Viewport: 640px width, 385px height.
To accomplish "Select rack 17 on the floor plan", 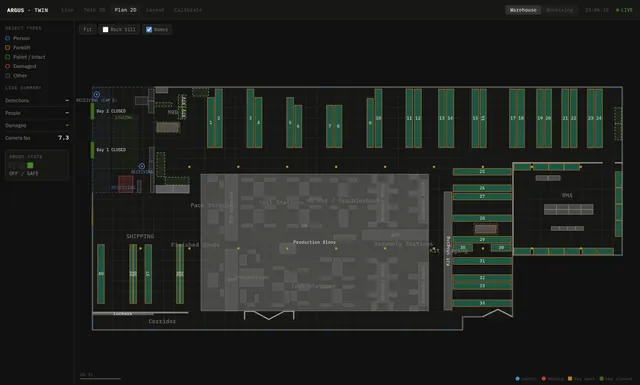I will click(513, 118).
